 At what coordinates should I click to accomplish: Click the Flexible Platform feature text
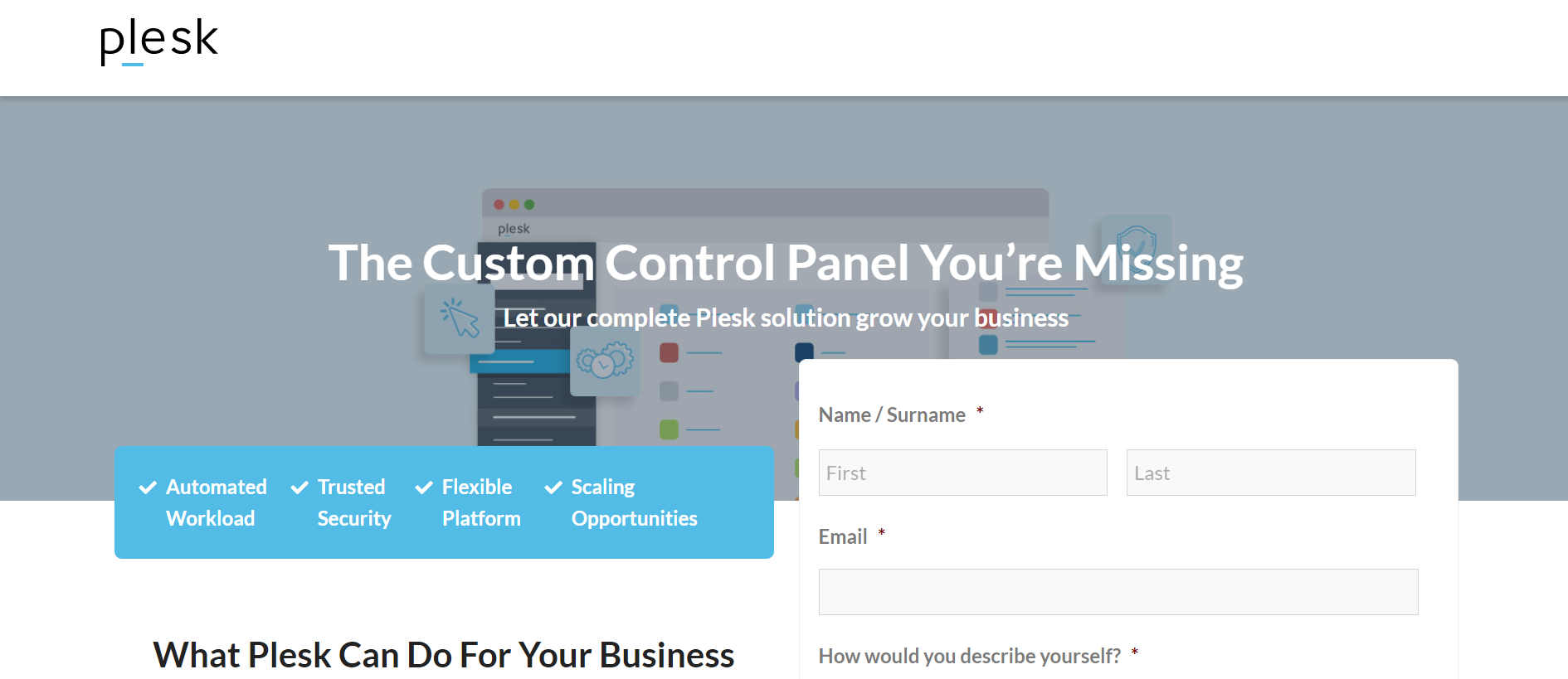pos(481,502)
